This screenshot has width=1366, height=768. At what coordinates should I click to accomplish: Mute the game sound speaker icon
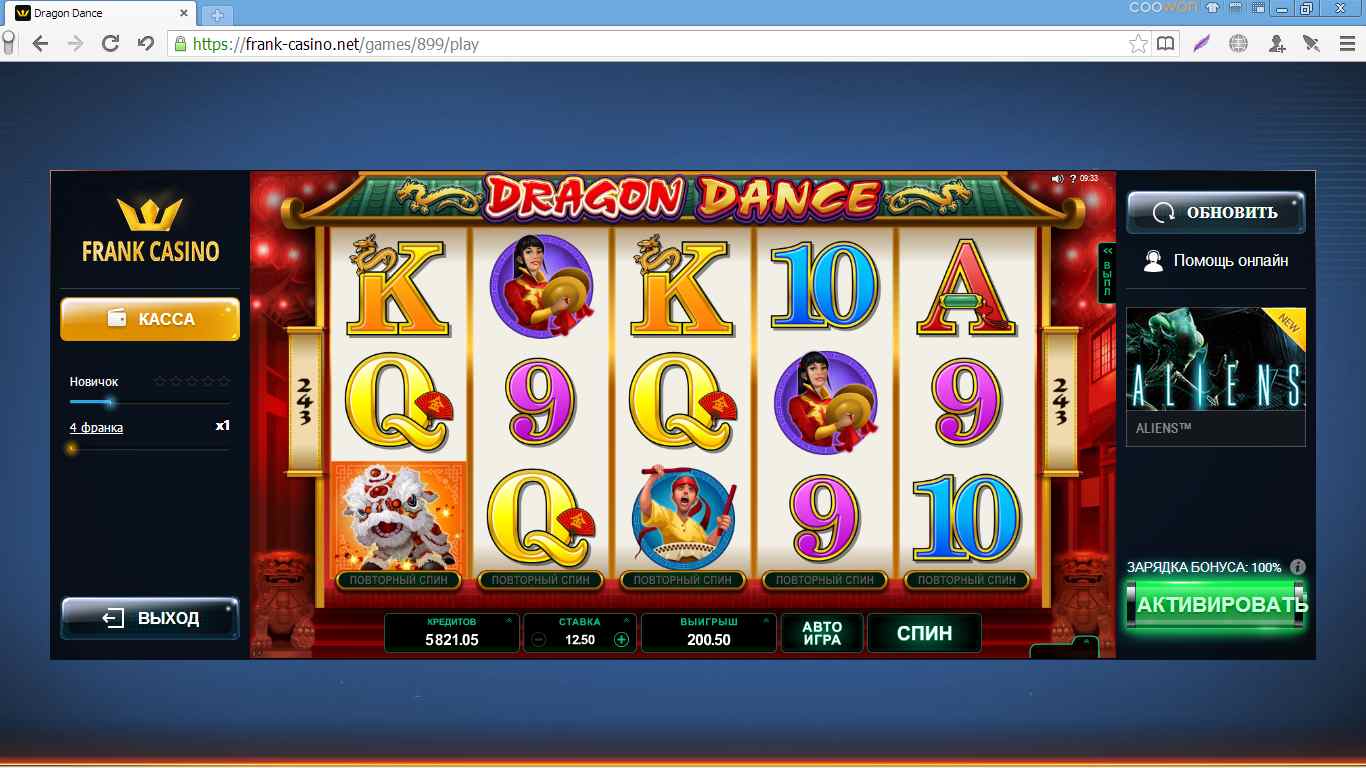(1057, 179)
